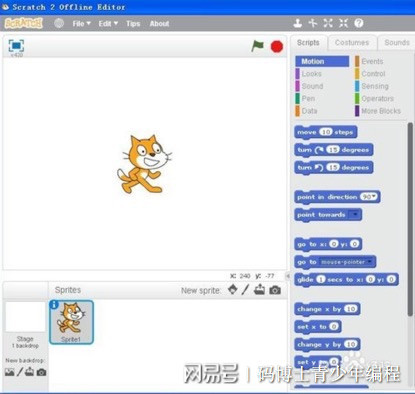Select the Pen block category

305,98
